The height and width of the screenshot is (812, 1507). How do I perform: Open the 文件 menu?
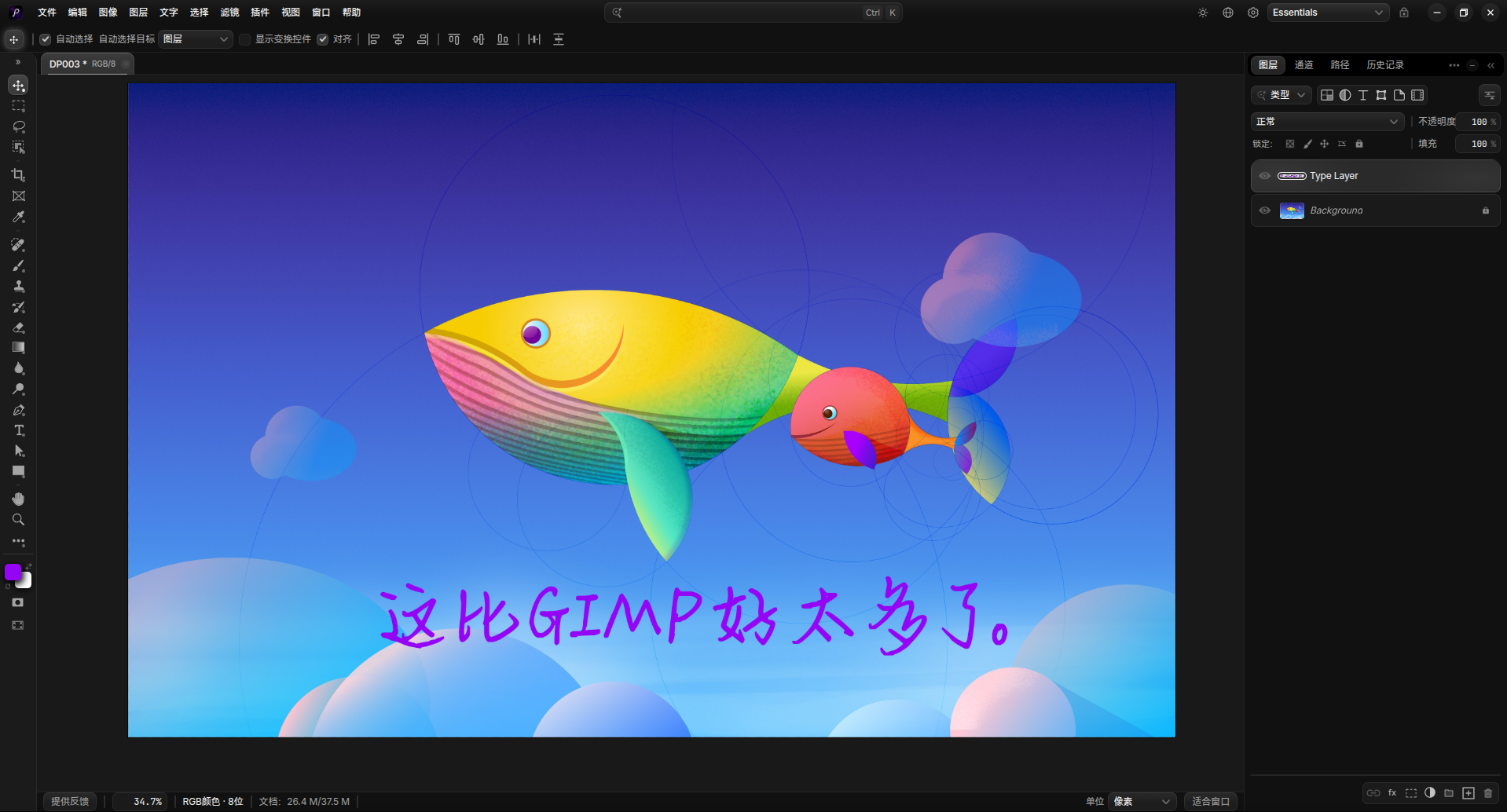[x=47, y=13]
